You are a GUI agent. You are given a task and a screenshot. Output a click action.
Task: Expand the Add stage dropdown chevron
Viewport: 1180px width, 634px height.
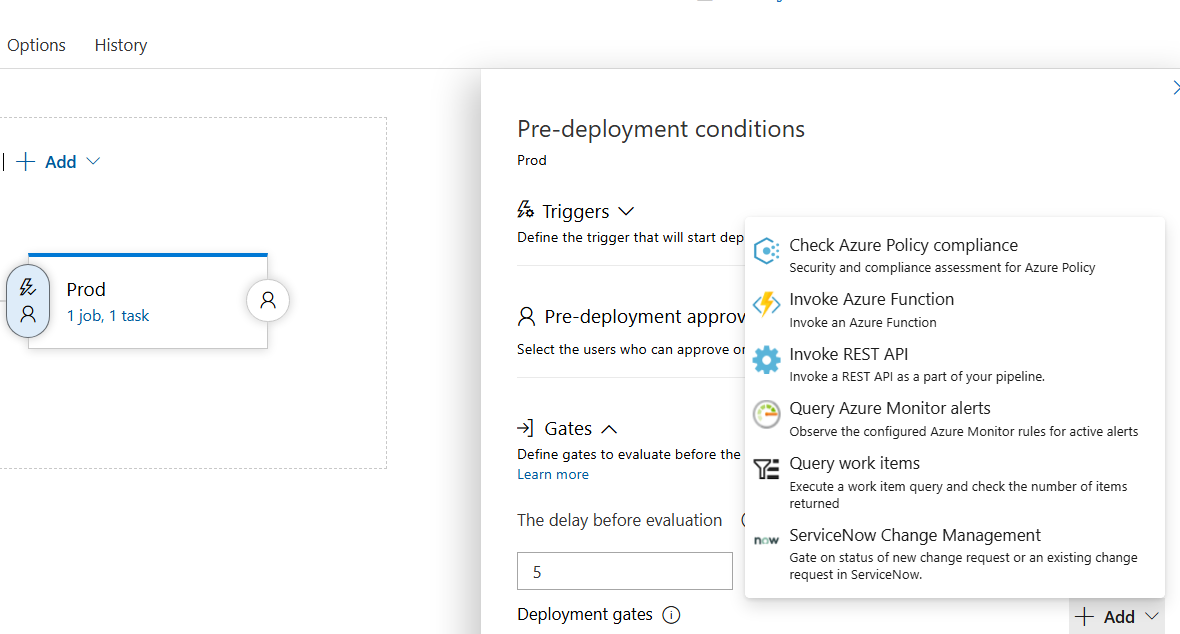93,161
